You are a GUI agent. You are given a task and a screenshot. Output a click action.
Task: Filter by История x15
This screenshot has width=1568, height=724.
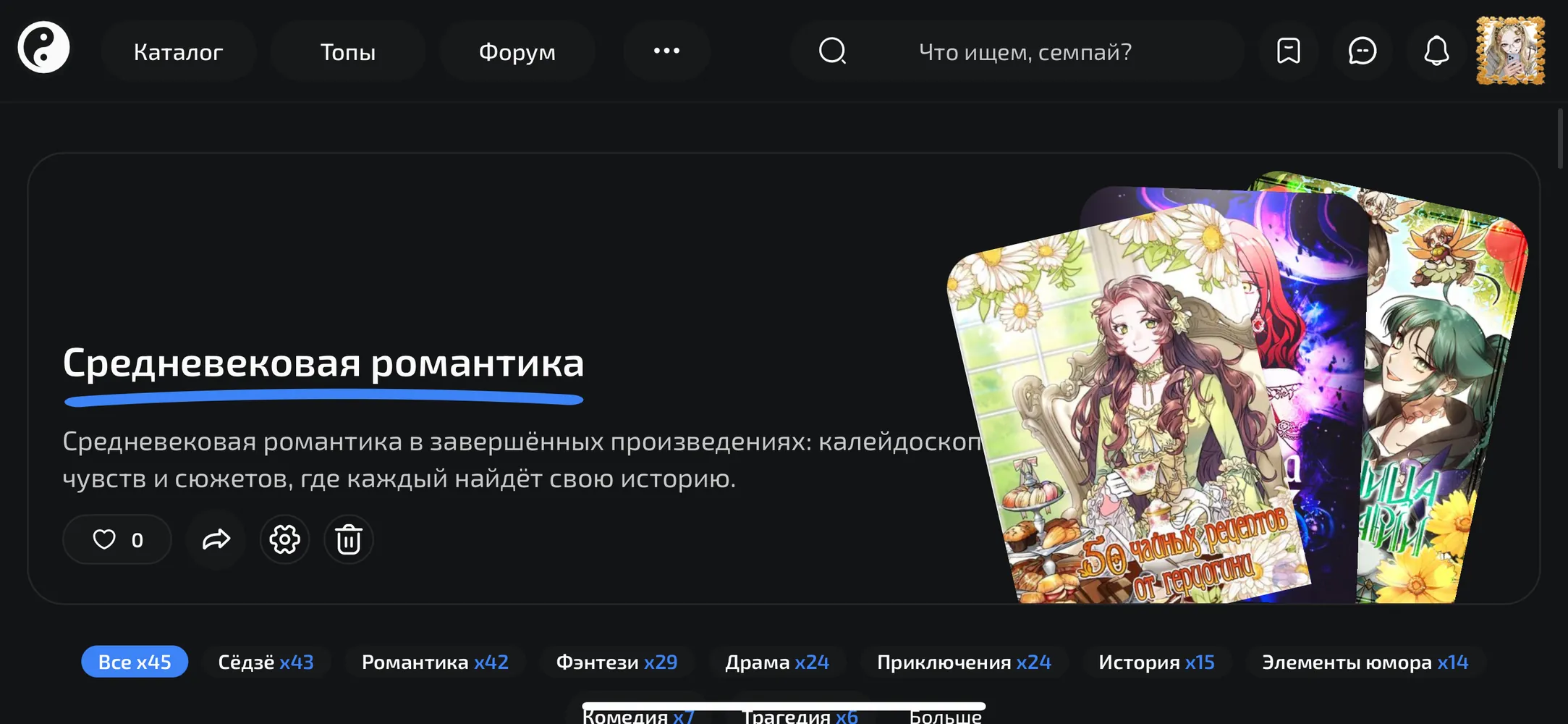(x=1156, y=662)
